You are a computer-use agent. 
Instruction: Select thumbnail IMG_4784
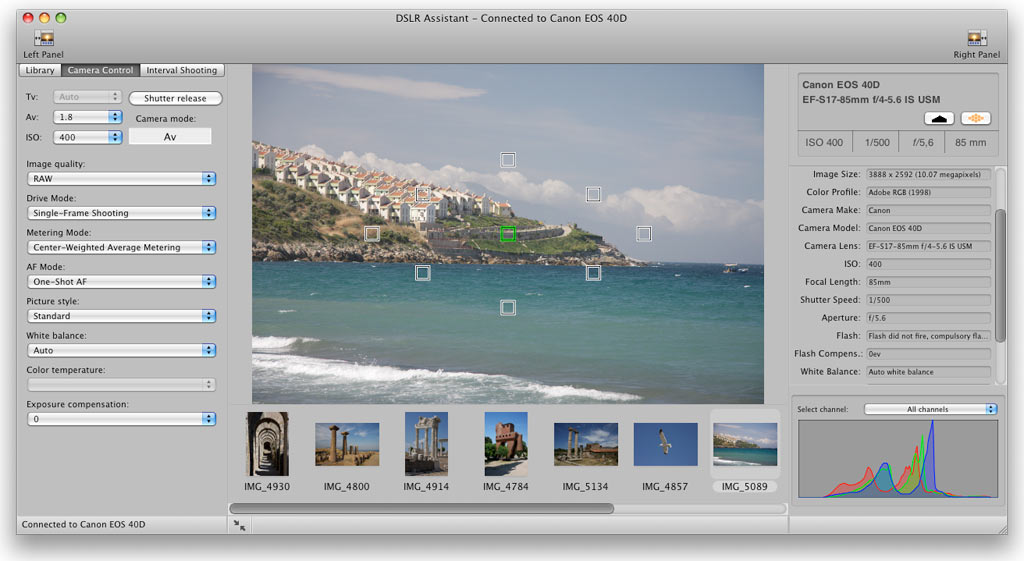point(506,444)
